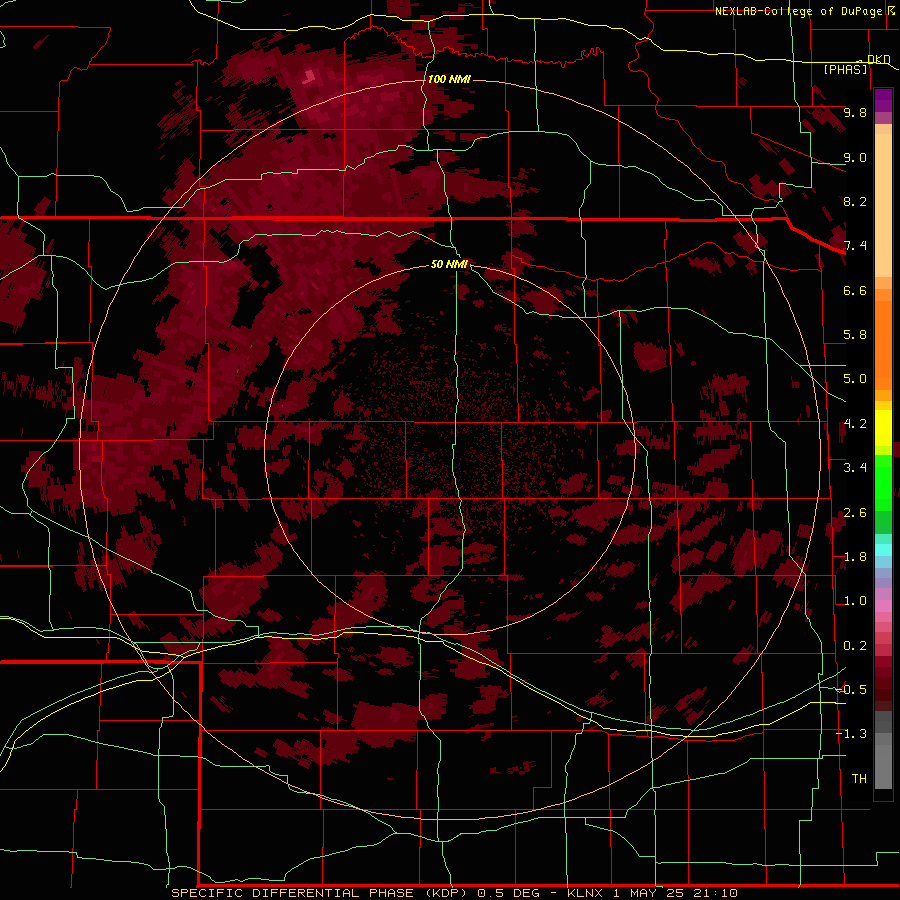Click the purple band atop the color bar

point(883,101)
